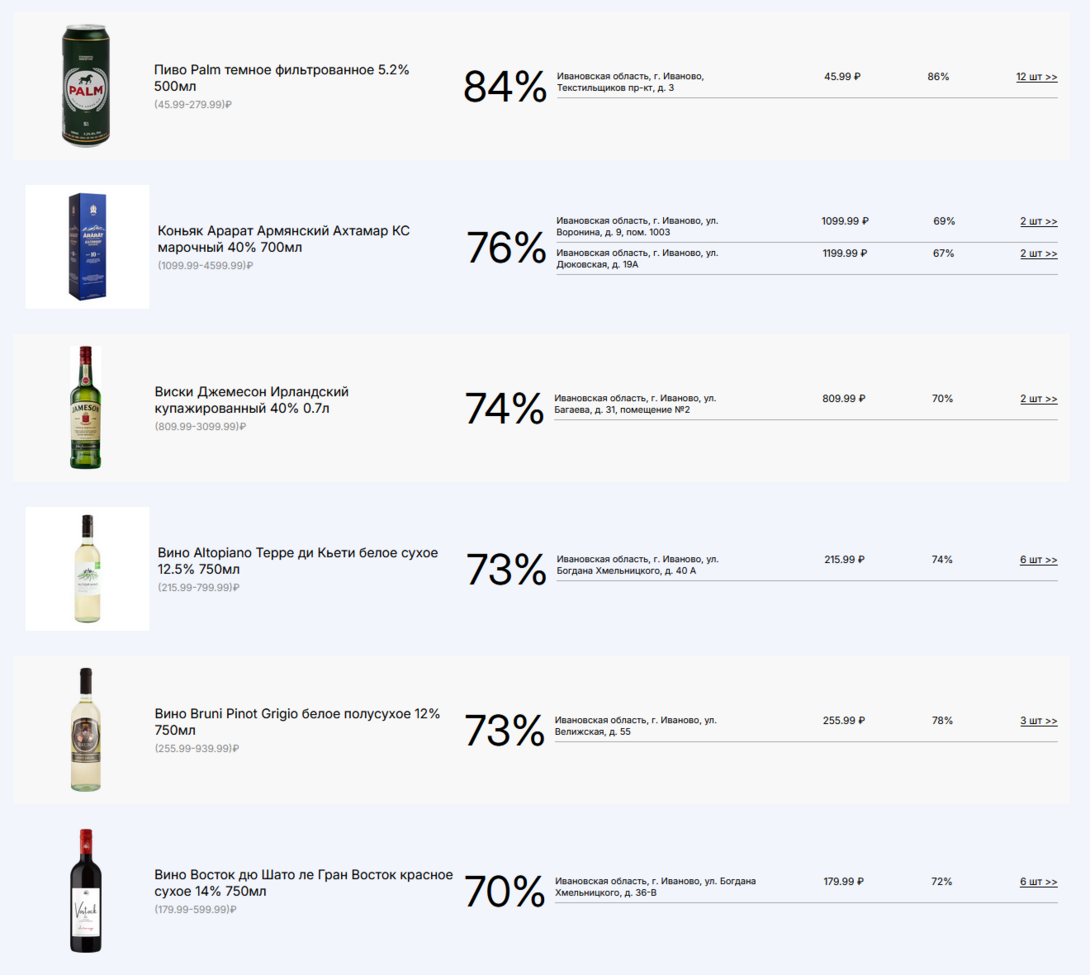
Task: Open the Vostok red wine bottle image
Action: (86, 891)
